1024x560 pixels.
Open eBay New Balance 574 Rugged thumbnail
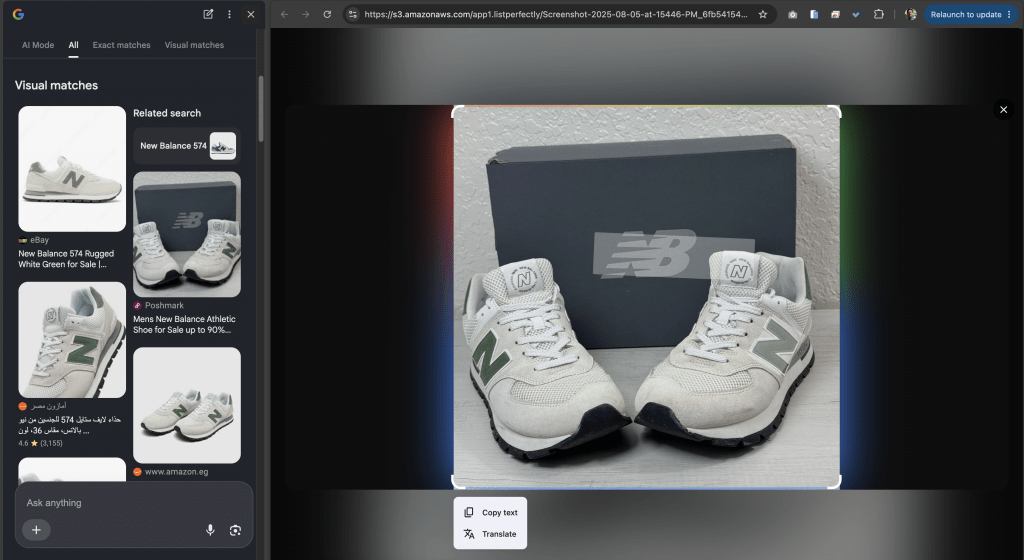[72, 168]
